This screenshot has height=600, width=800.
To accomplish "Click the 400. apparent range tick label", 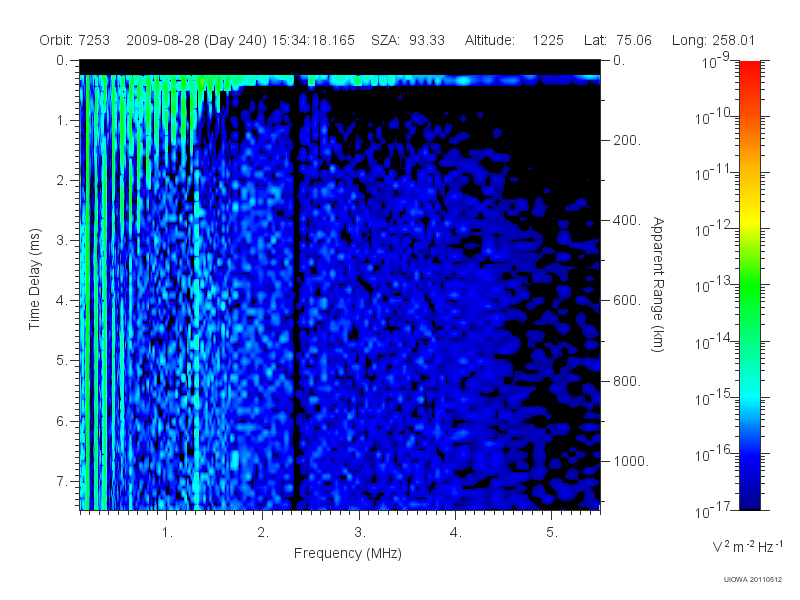I will pyautogui.click(x=627, y=220).
